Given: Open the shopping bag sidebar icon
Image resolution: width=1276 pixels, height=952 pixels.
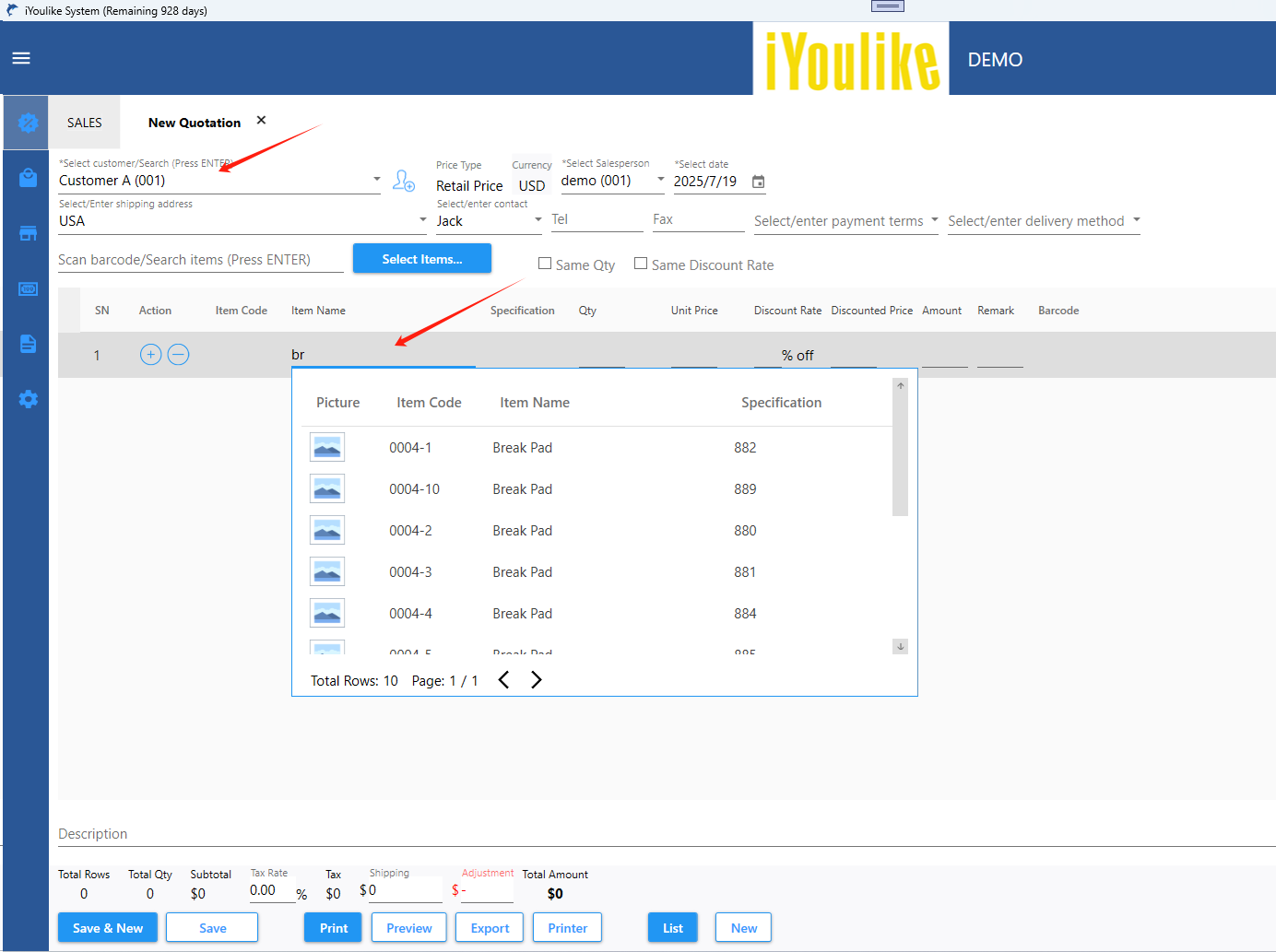Looking at the screenshot, I should [x=28, y=178].
